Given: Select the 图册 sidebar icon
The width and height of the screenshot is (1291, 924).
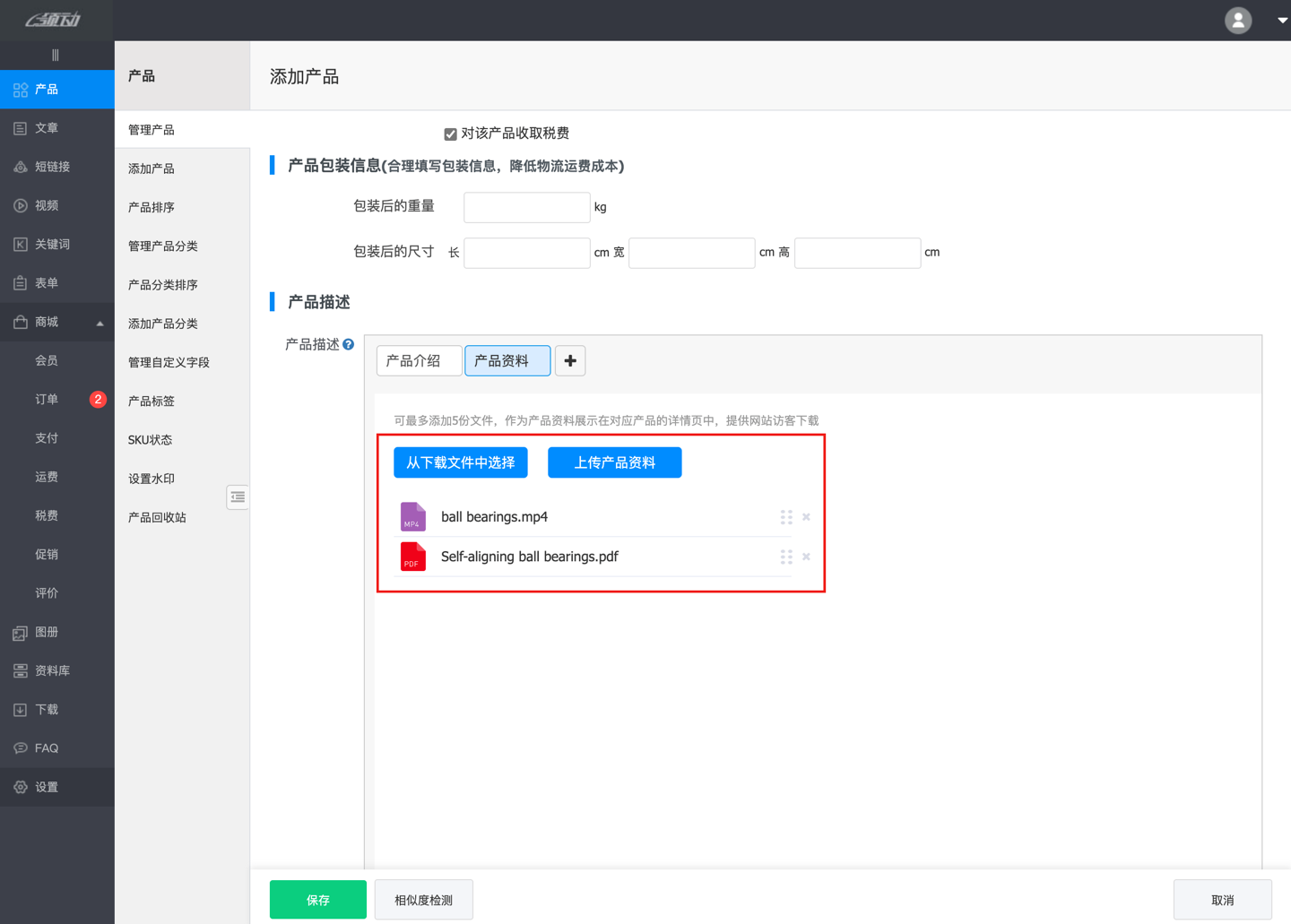Looking at the screenshot, I should click(45, 632).
